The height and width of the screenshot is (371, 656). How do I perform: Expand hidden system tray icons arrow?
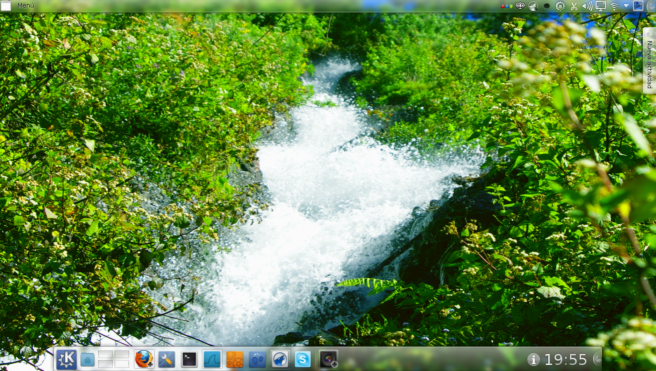tap(626, 6)
